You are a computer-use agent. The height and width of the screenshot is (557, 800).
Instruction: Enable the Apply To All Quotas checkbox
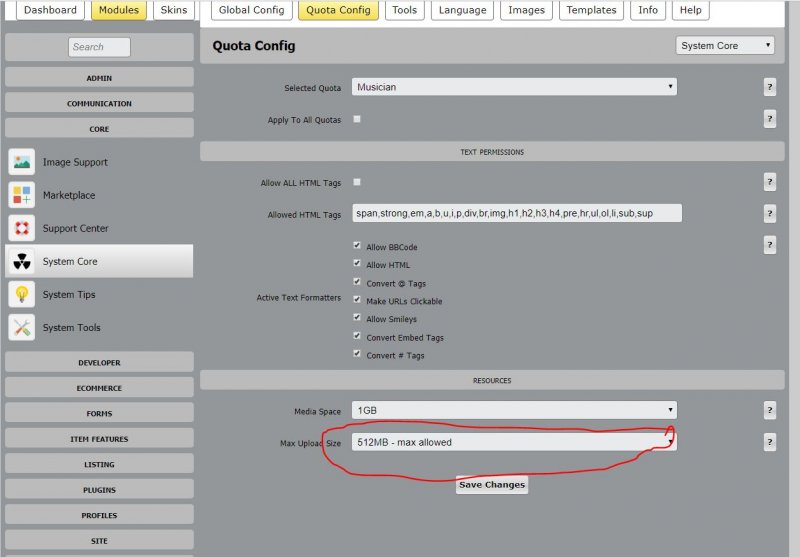point(357,119)
